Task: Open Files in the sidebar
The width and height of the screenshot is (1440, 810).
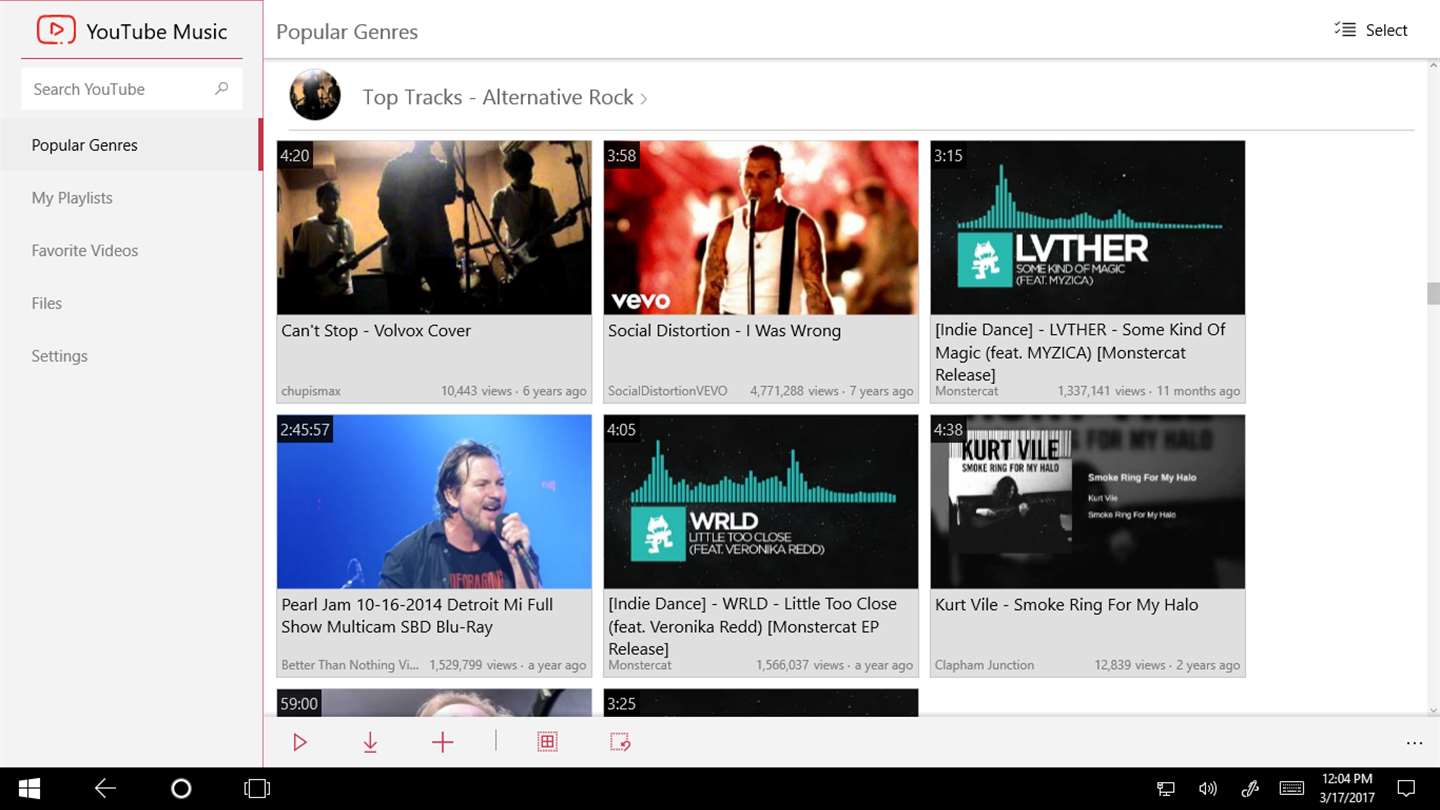Action: pyautogui.click(x=131, y=303)
